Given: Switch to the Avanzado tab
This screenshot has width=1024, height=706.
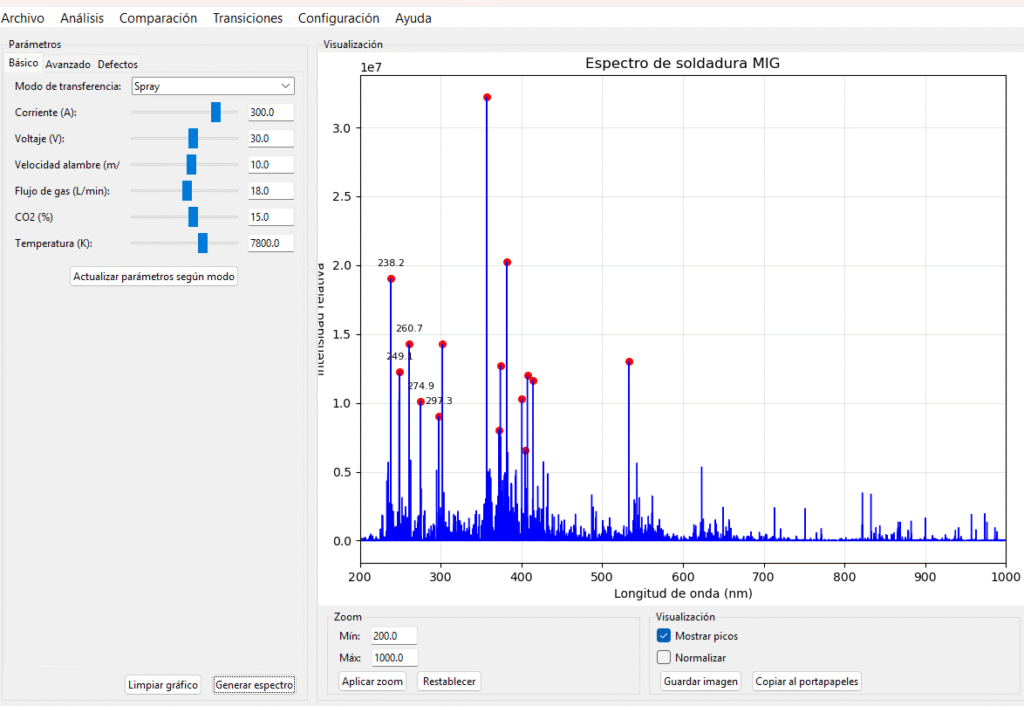Looking at the screenshot, I should (68, 64).
